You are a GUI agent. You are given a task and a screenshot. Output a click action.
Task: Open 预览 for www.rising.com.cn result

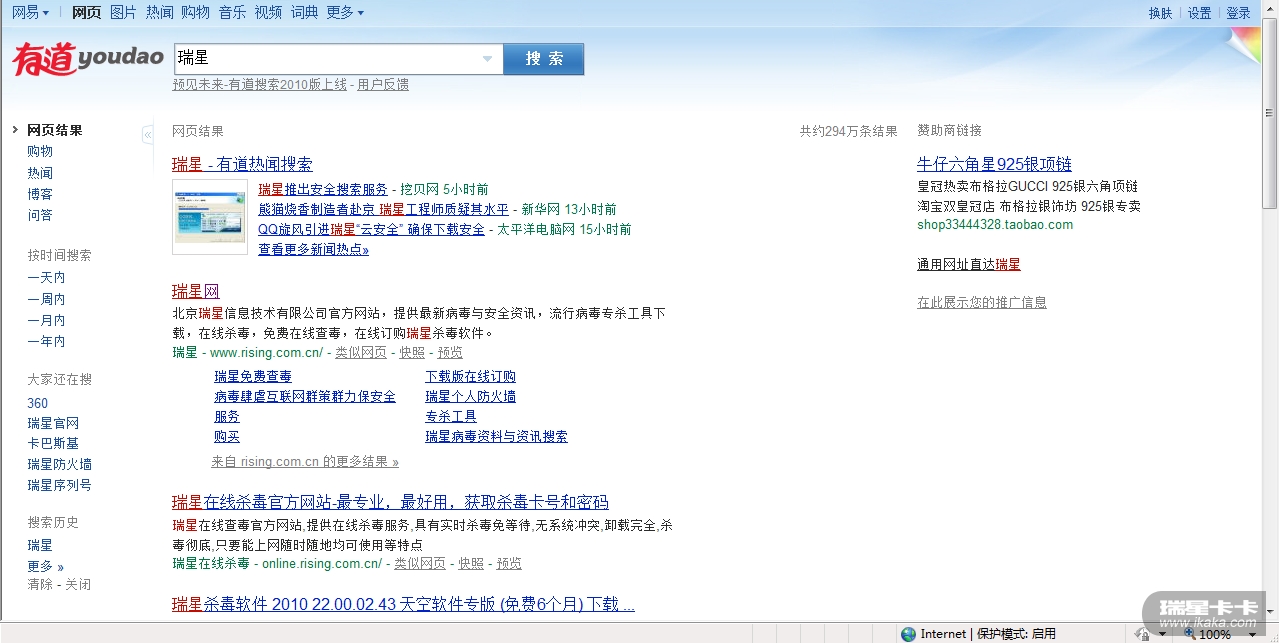pos(450,352)
